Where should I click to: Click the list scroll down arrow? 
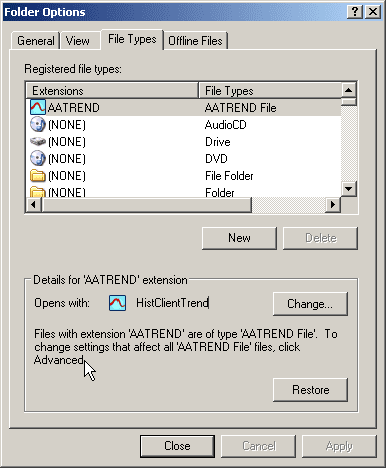349,189
